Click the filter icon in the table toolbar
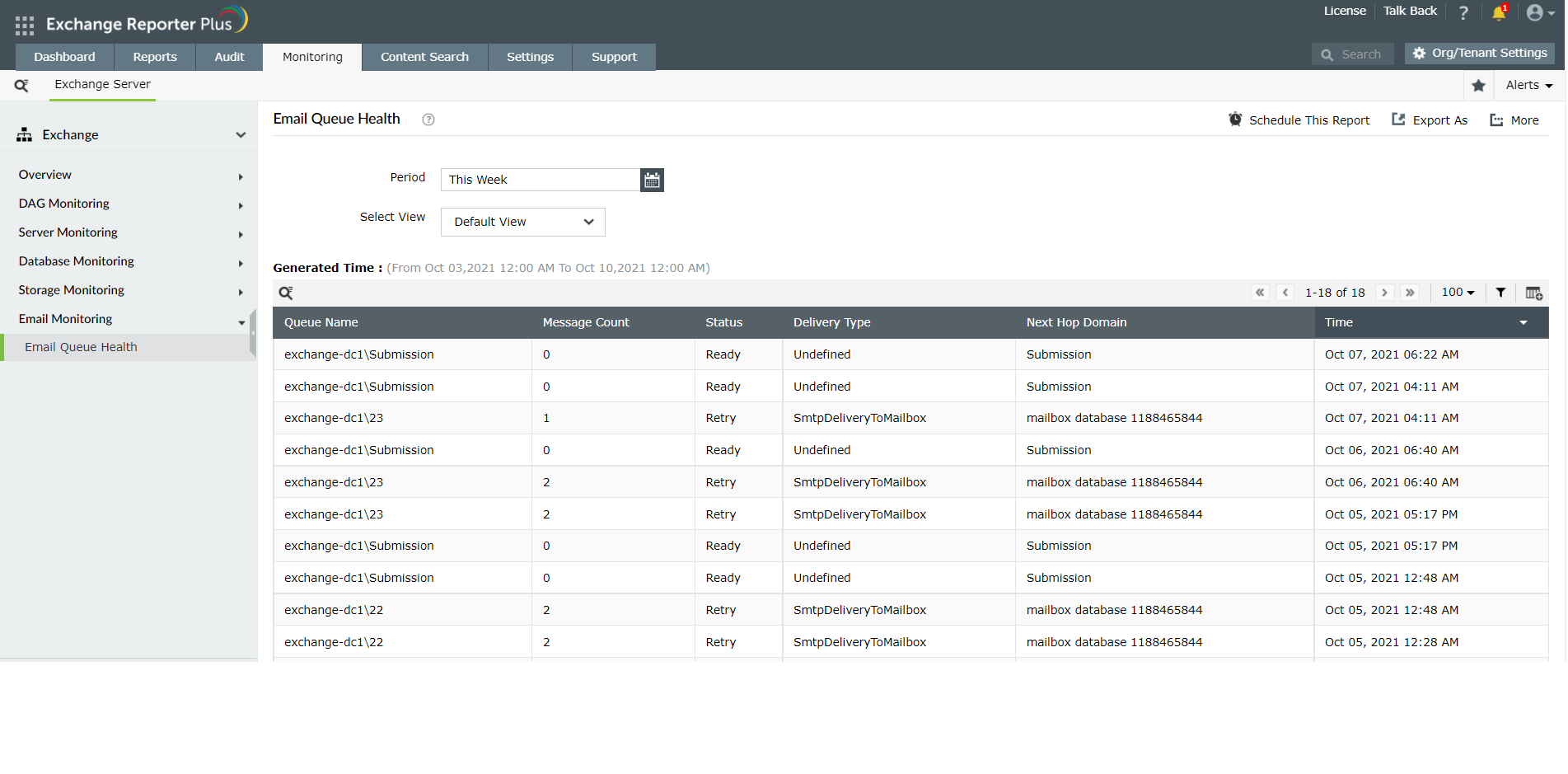The width and height of the screenshot is (1568, 774). (x=1500, y=293)
